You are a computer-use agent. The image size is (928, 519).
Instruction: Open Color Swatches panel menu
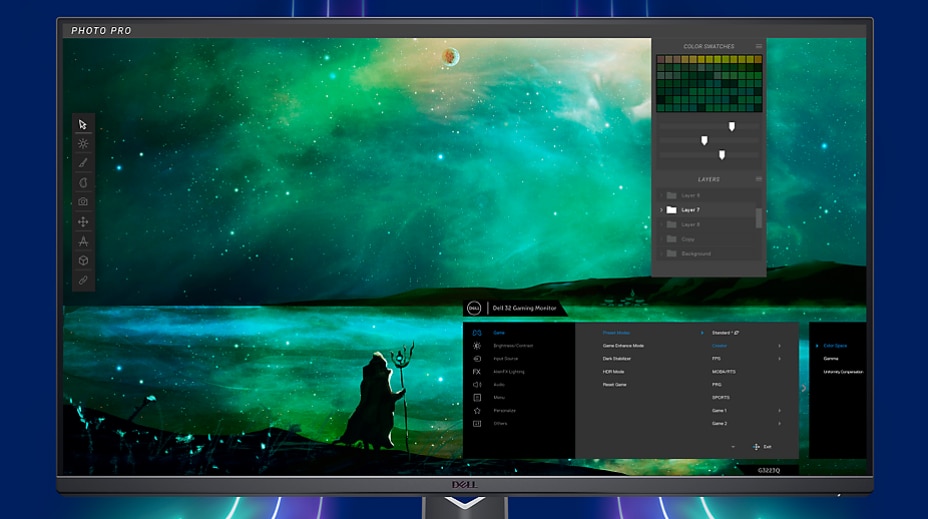pyautogui.click(x=759, y=47)
